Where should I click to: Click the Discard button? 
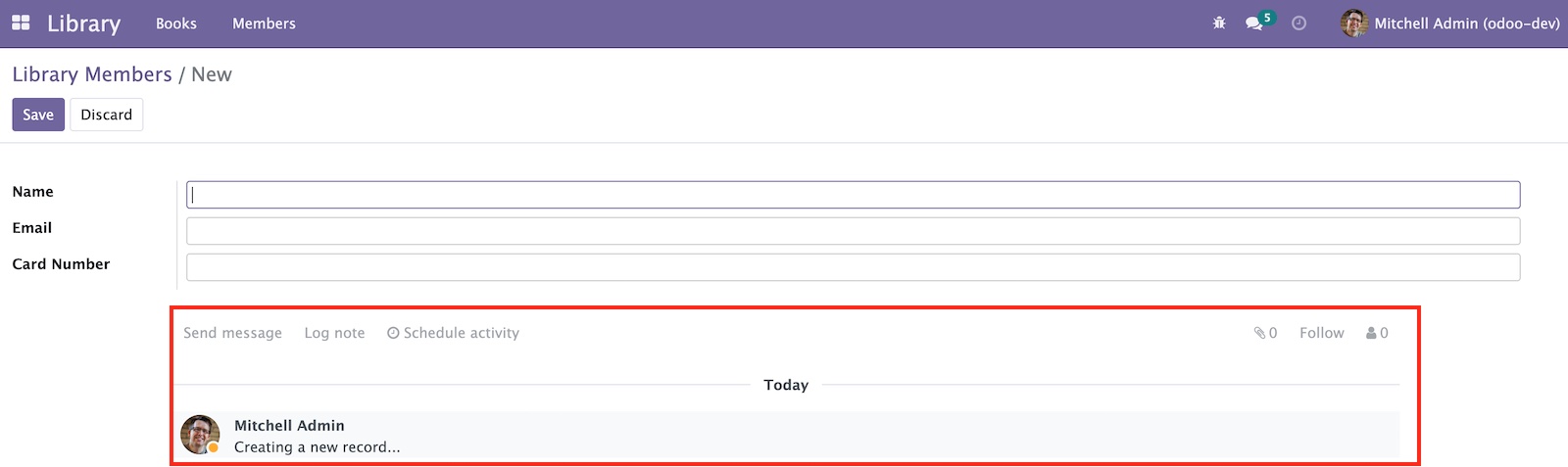click(106, 115)
